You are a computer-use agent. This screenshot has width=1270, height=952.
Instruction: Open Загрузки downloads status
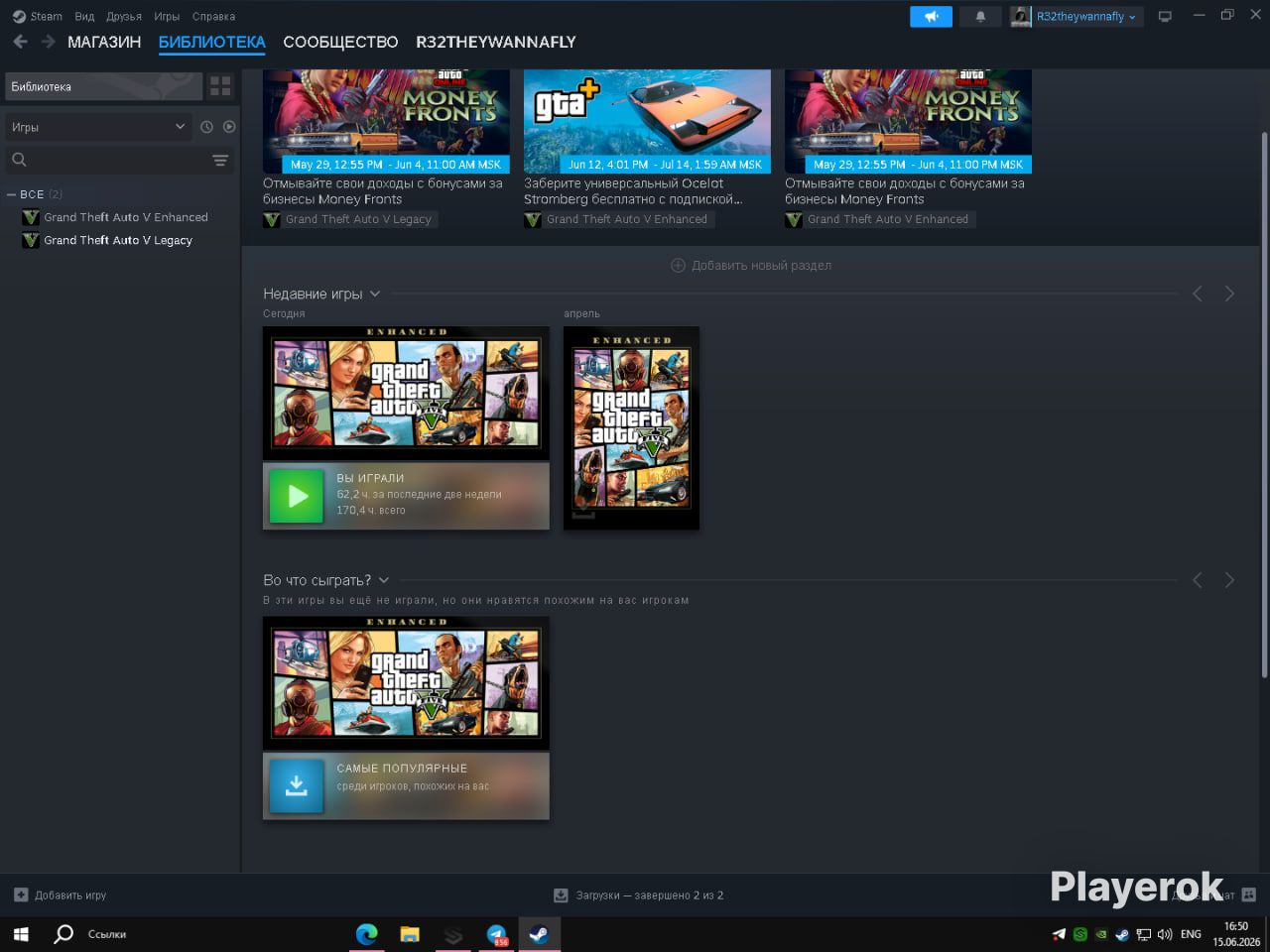[x=639, y=894]
